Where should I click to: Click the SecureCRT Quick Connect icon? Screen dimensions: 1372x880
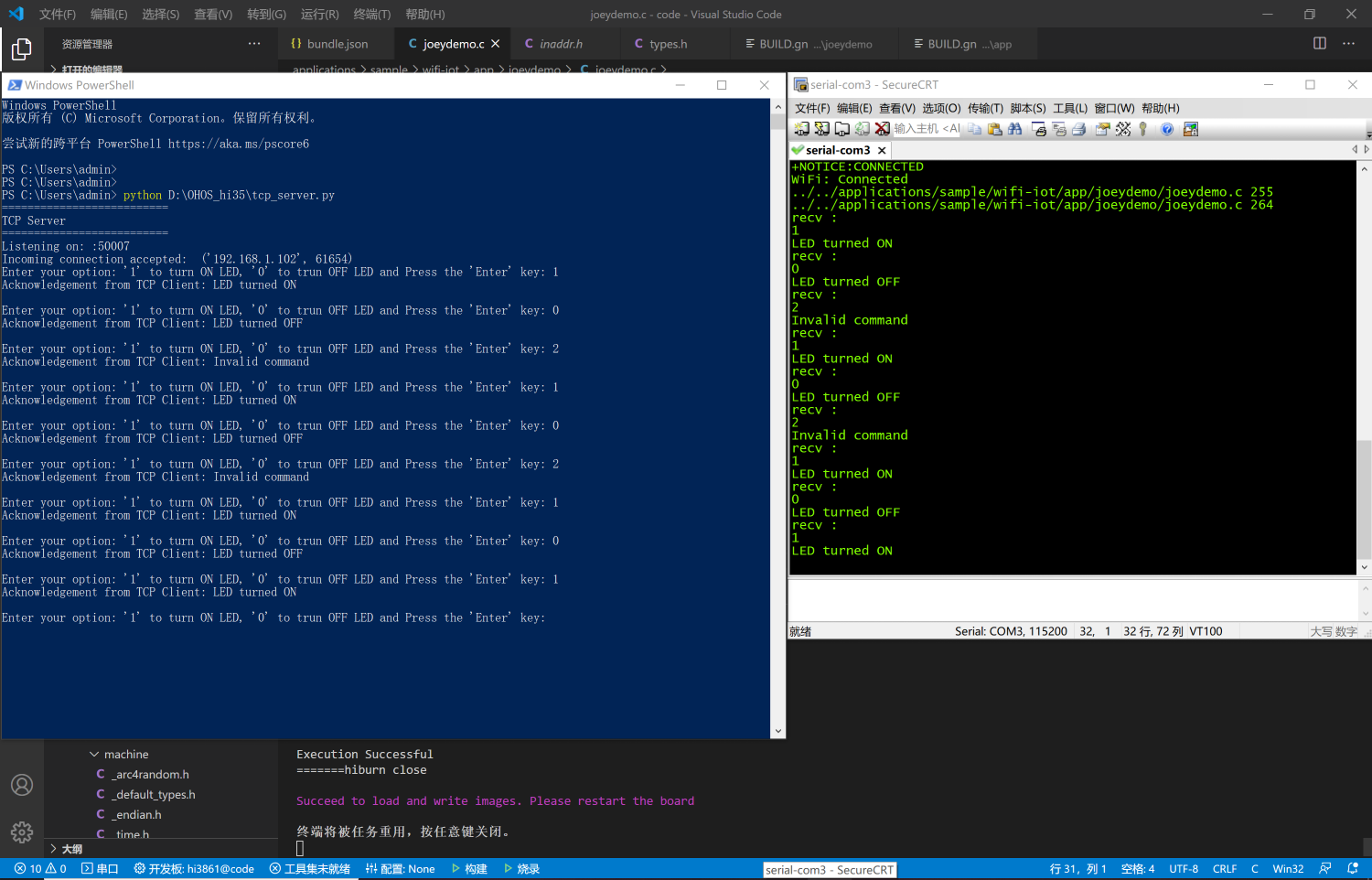pos(822,129)
